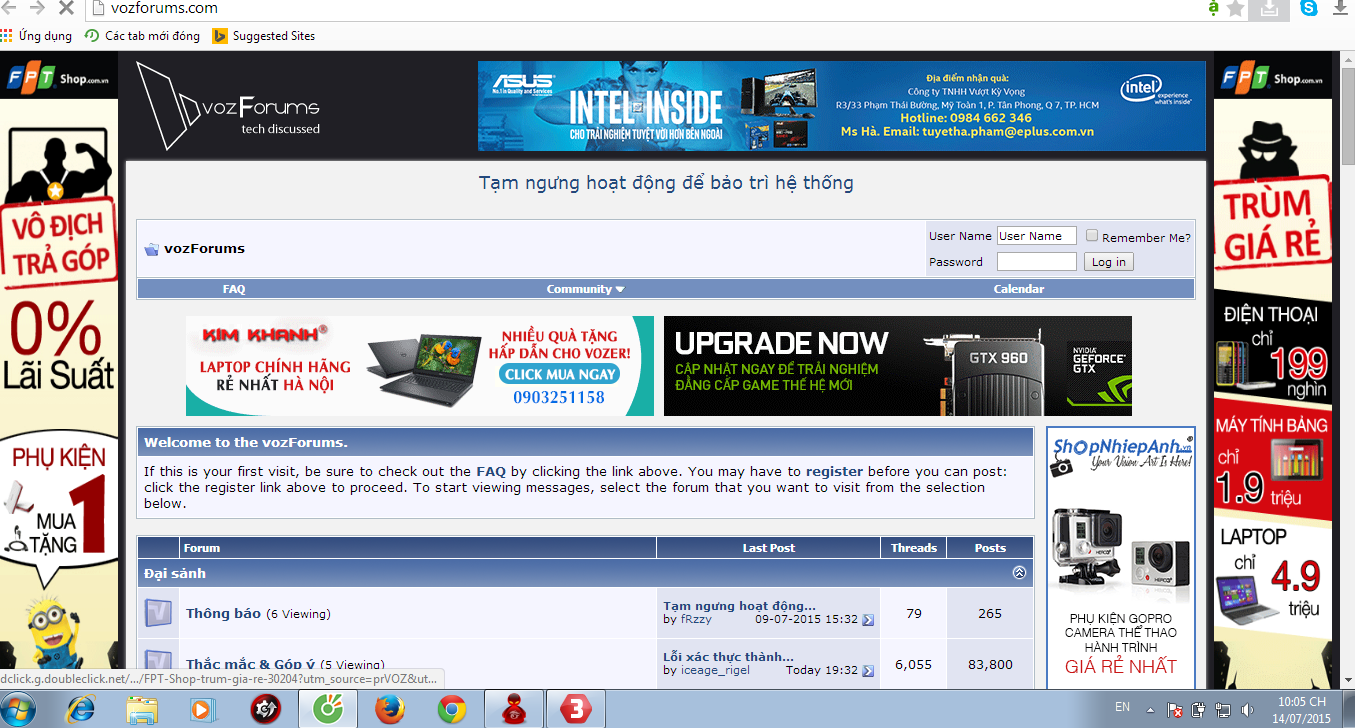The height and width of the screenshot is (728, 1355).
Task: Open the Lỗi xác thực thành... last post
Action: (728, 657)
